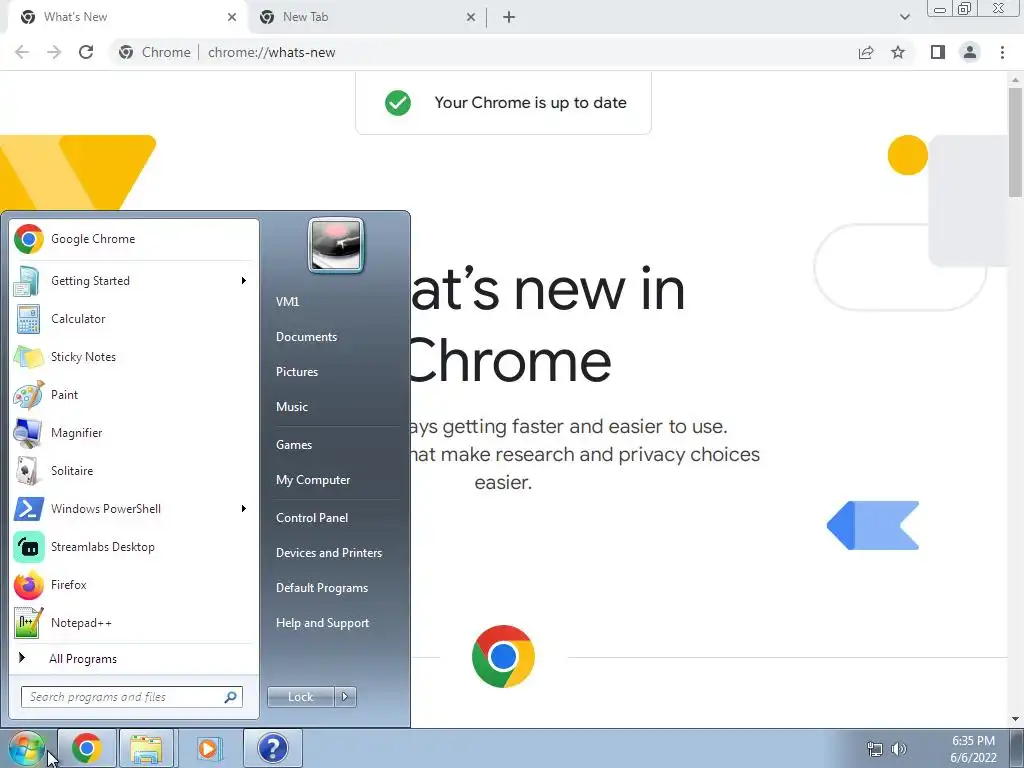The height and width of the screenshot is (768, 1024).
Task: Click the green up-to-date checkmark
Action: coord(398,103)
